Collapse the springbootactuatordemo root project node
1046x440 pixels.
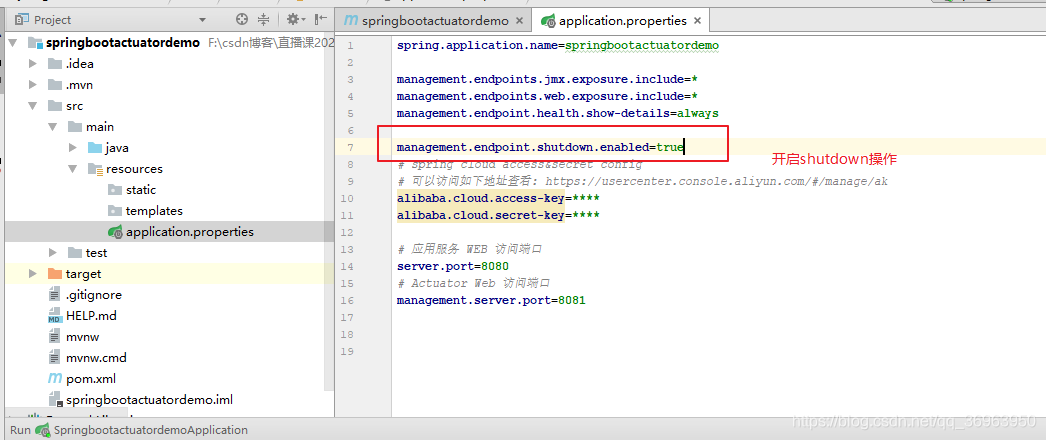(x=13, y=43)
